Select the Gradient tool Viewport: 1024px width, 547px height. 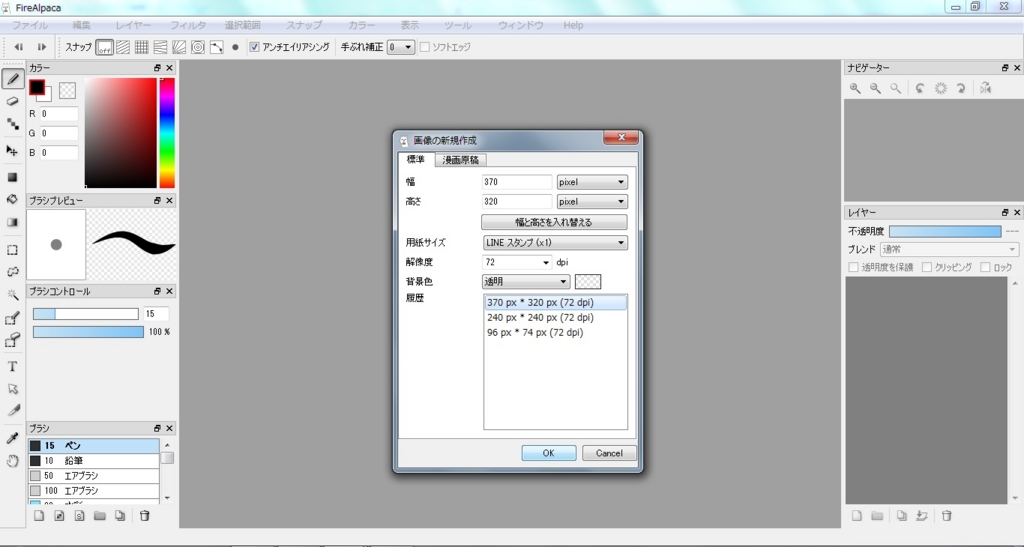click(12, 222)
